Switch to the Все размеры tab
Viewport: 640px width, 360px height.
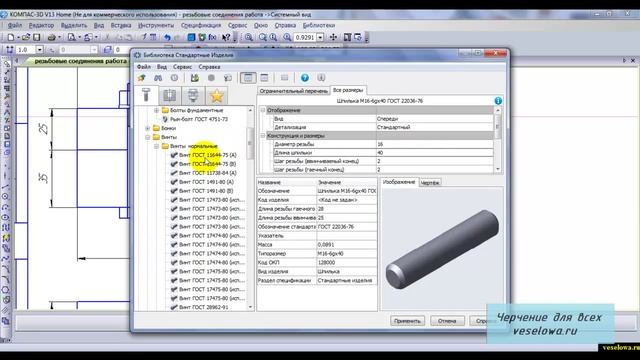click(x=348, y=90)
